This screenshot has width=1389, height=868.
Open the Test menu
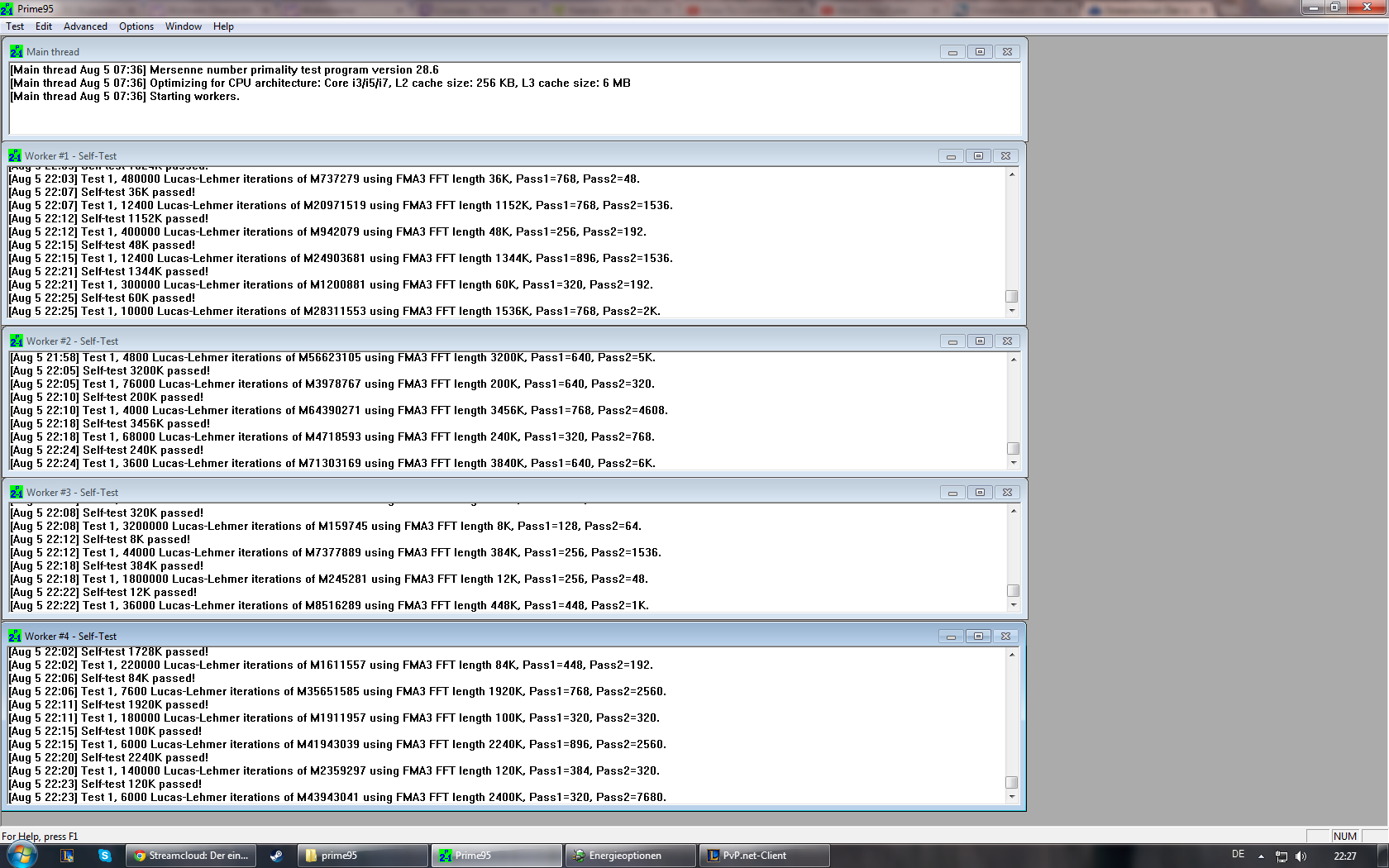15,26
